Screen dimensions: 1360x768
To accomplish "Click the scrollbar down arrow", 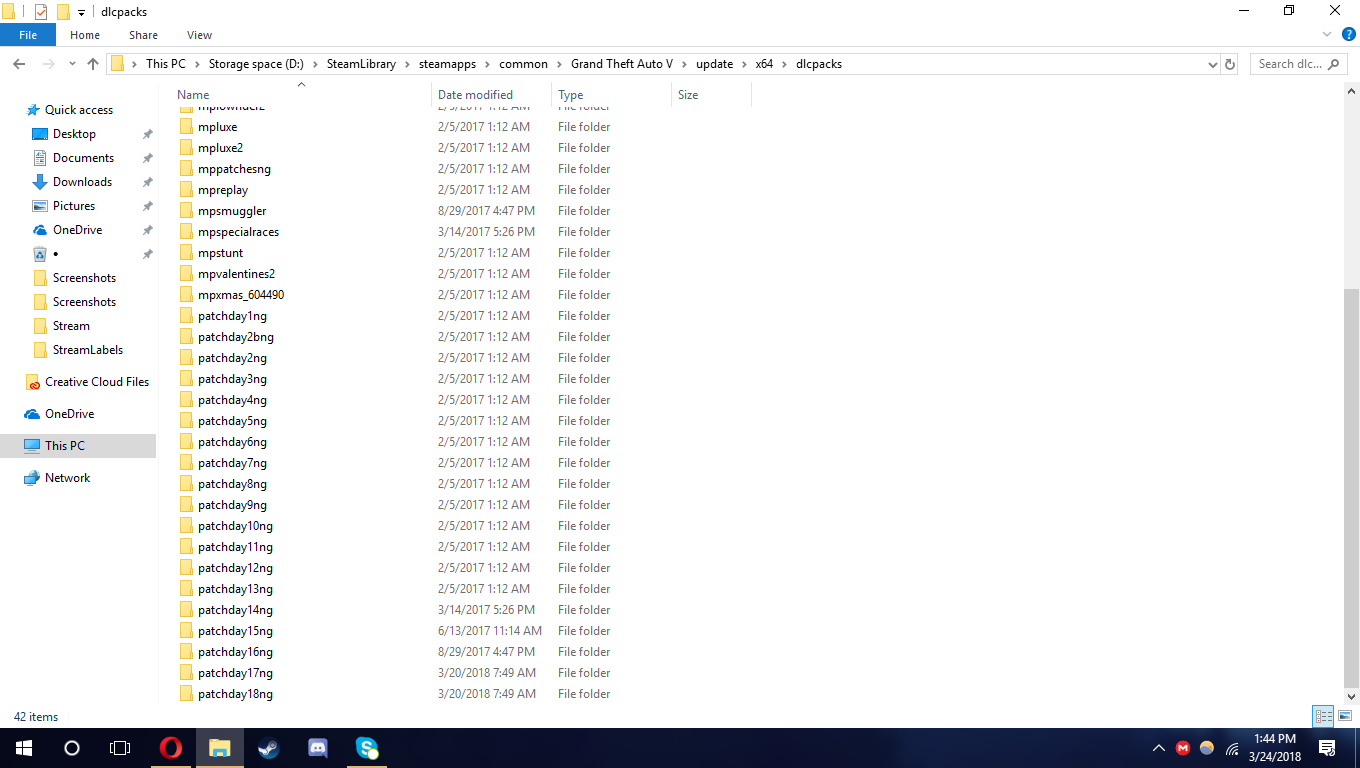I will (1351, 696).
